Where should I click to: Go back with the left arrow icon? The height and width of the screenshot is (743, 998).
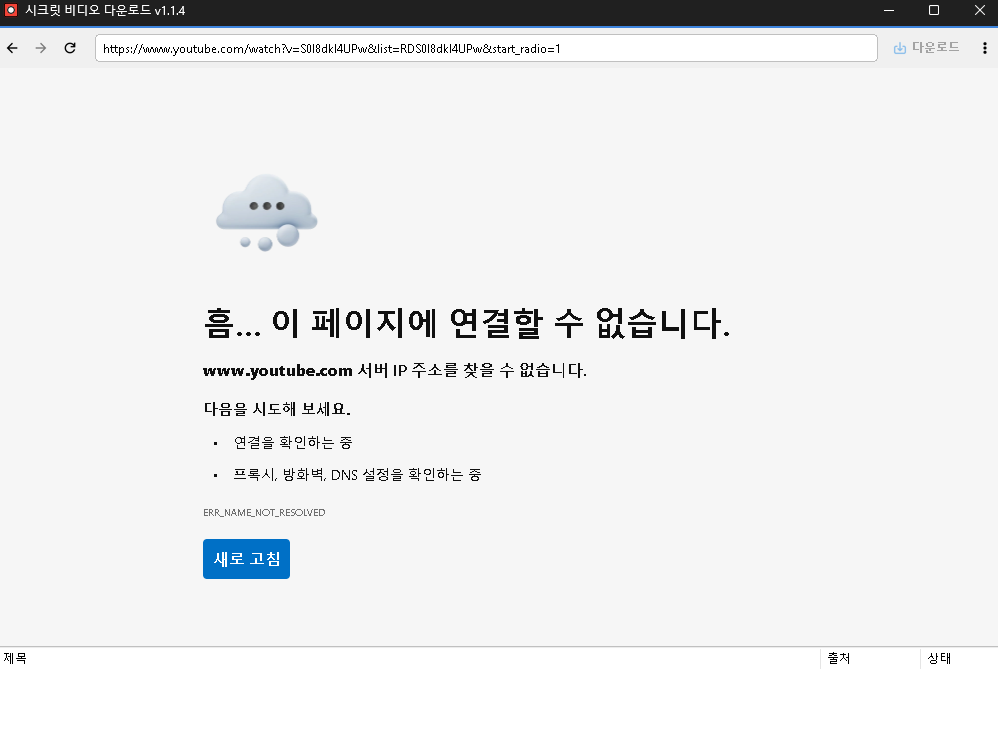click(12, 48)
